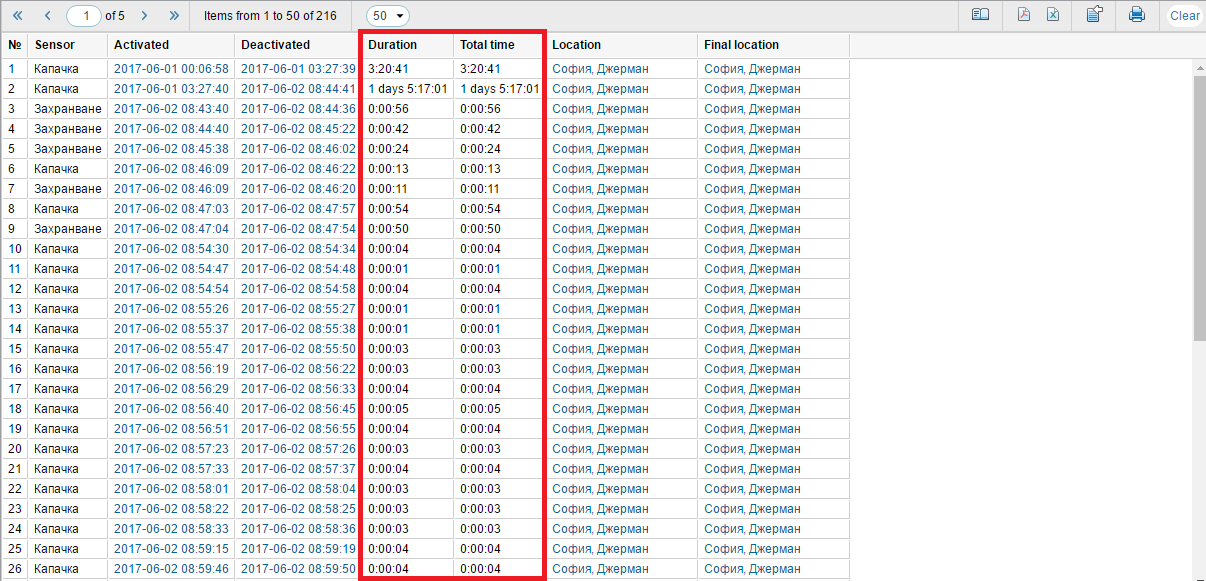The width and height of the screenshot is (1206, 581).
Task: Click the Final location column header
Action: click(x=741, y=45)
